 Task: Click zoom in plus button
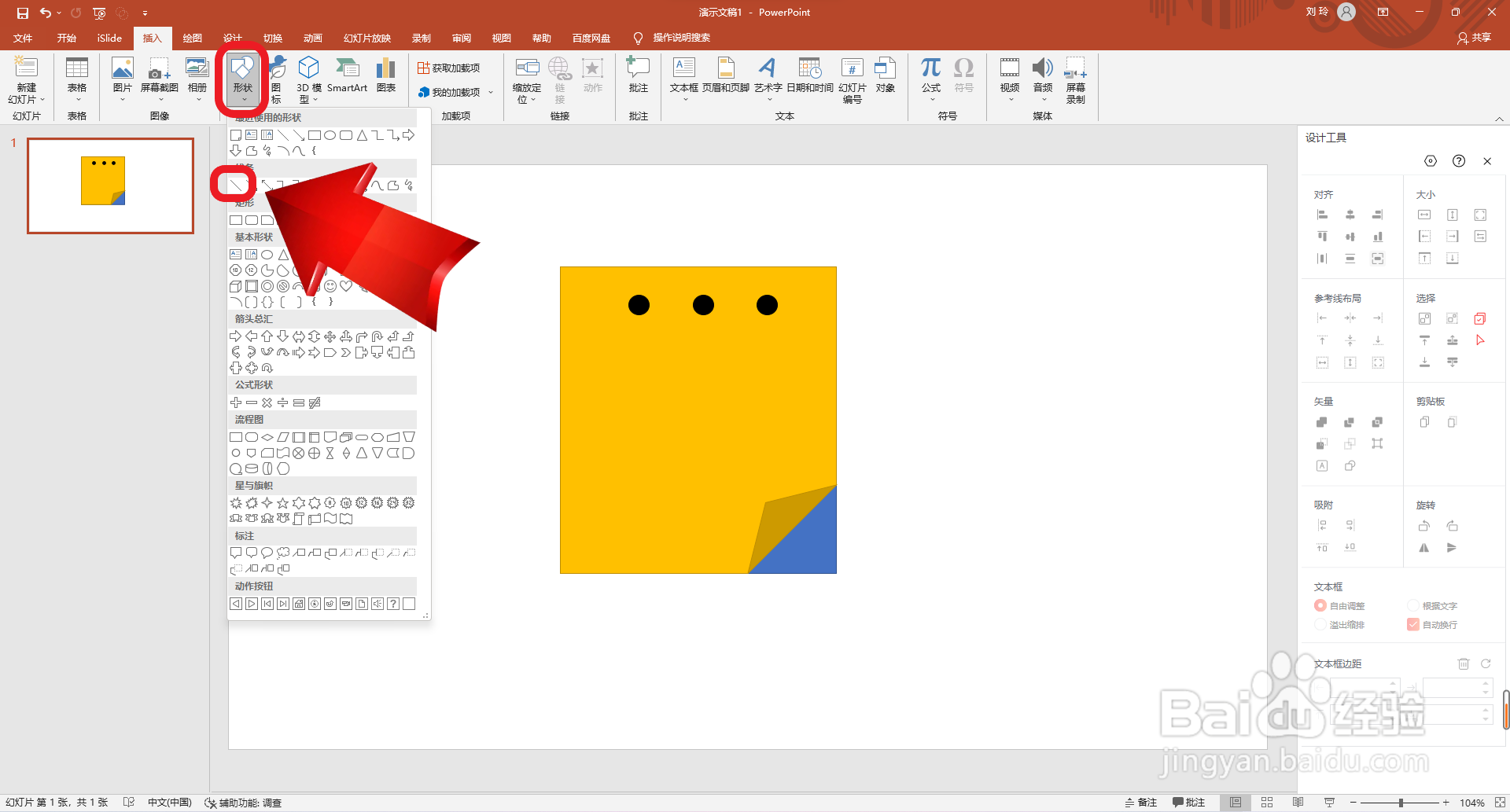click(1446, 803)
